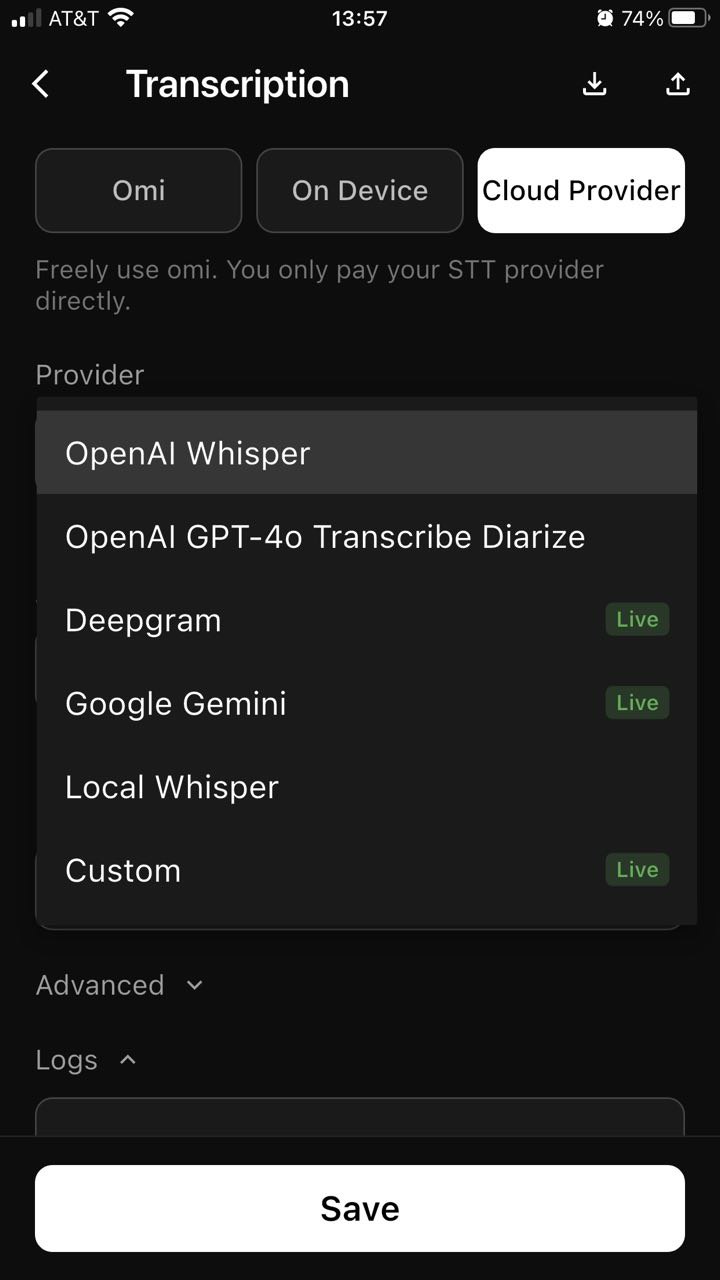The height and width of the screenshot is (1280, 720).
Task: Tap the alarm clock status icon
Action: 604,18
